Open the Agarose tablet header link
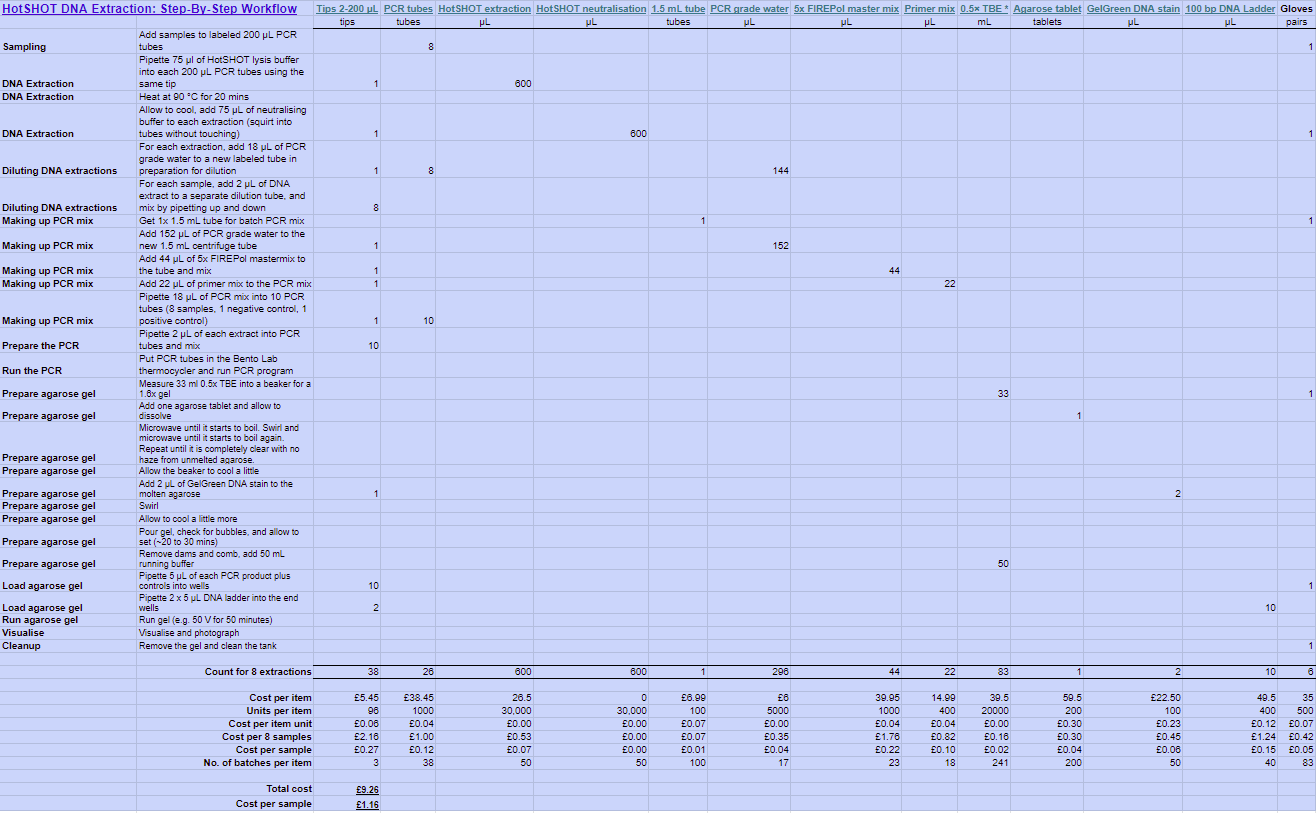 (1047, 9)
